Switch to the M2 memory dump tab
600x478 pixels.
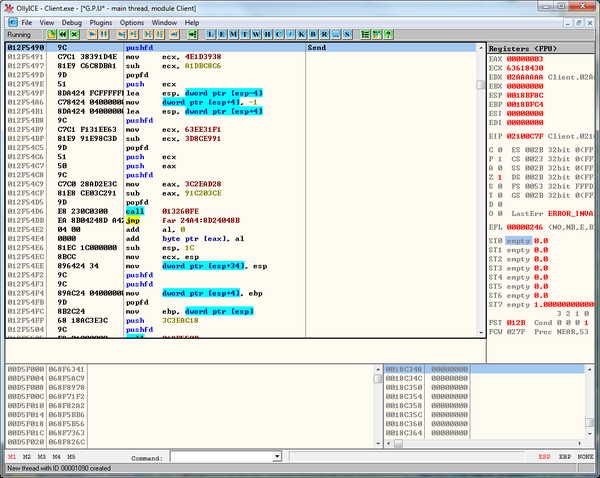26,457
